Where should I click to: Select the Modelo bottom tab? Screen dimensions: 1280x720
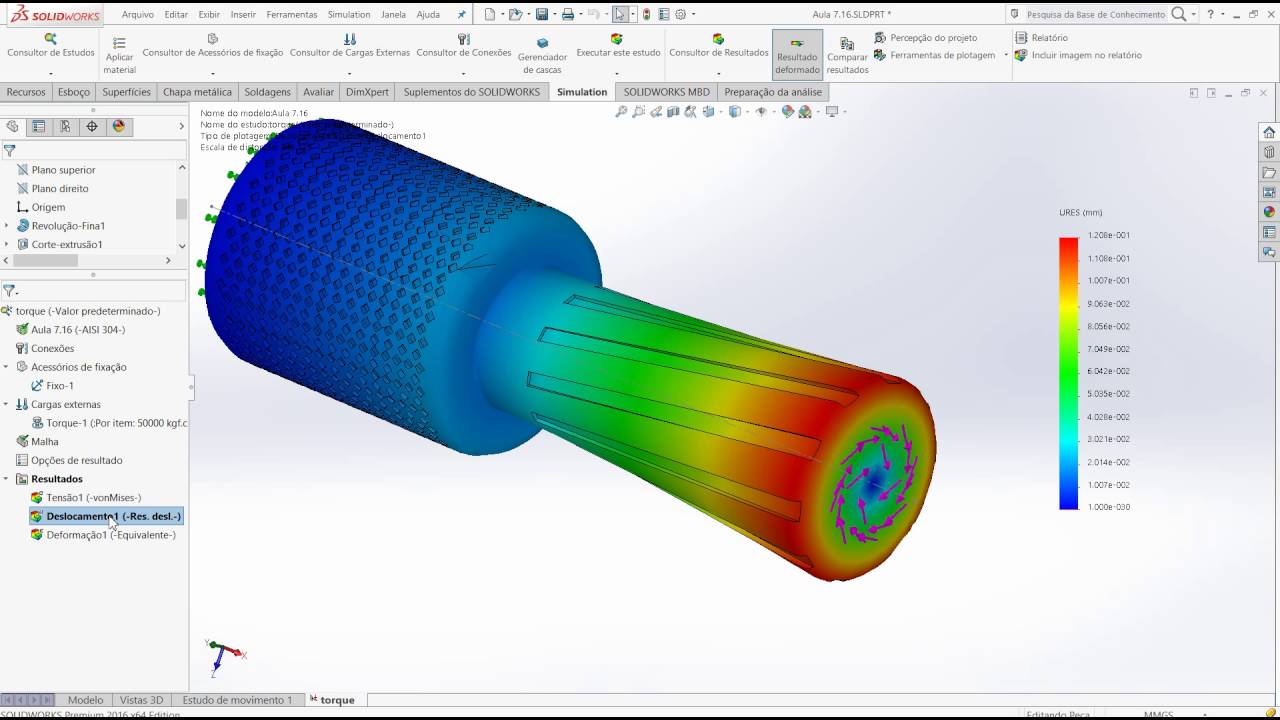[x=85, y=700]
